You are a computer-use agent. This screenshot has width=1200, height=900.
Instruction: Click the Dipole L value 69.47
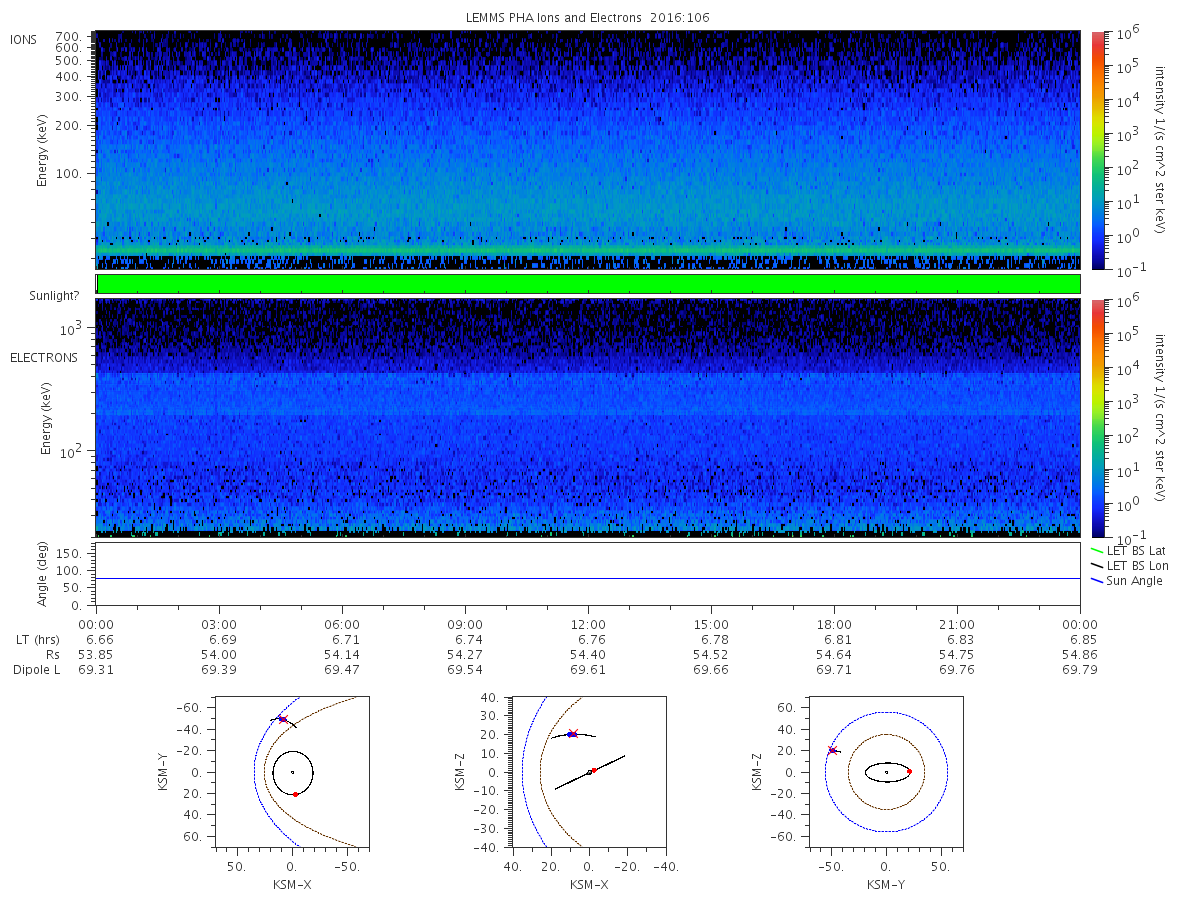[342, 669]
